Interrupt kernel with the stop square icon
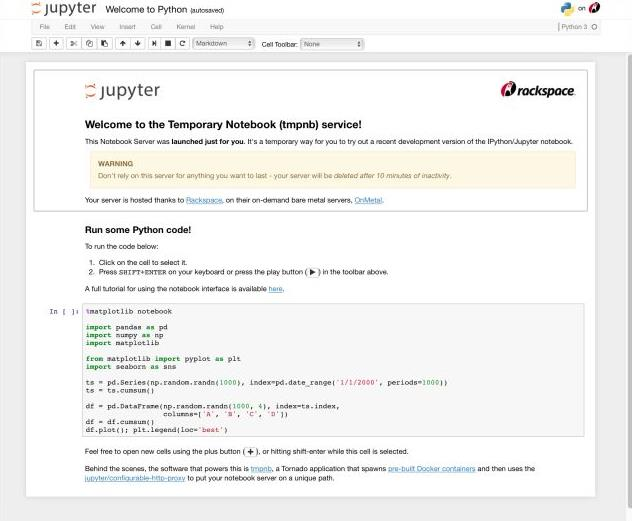 (x=168, y=44)
